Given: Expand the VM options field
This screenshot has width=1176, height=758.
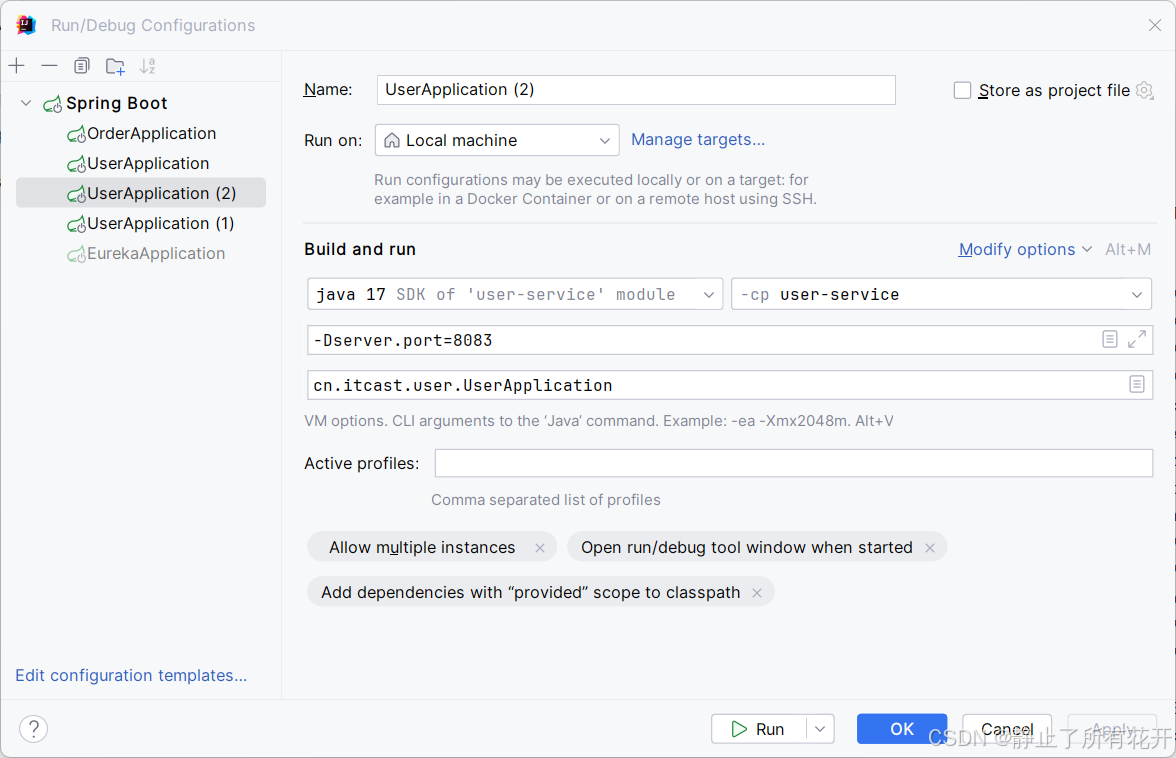Looking at the screenshot, I should (1137, 339).
